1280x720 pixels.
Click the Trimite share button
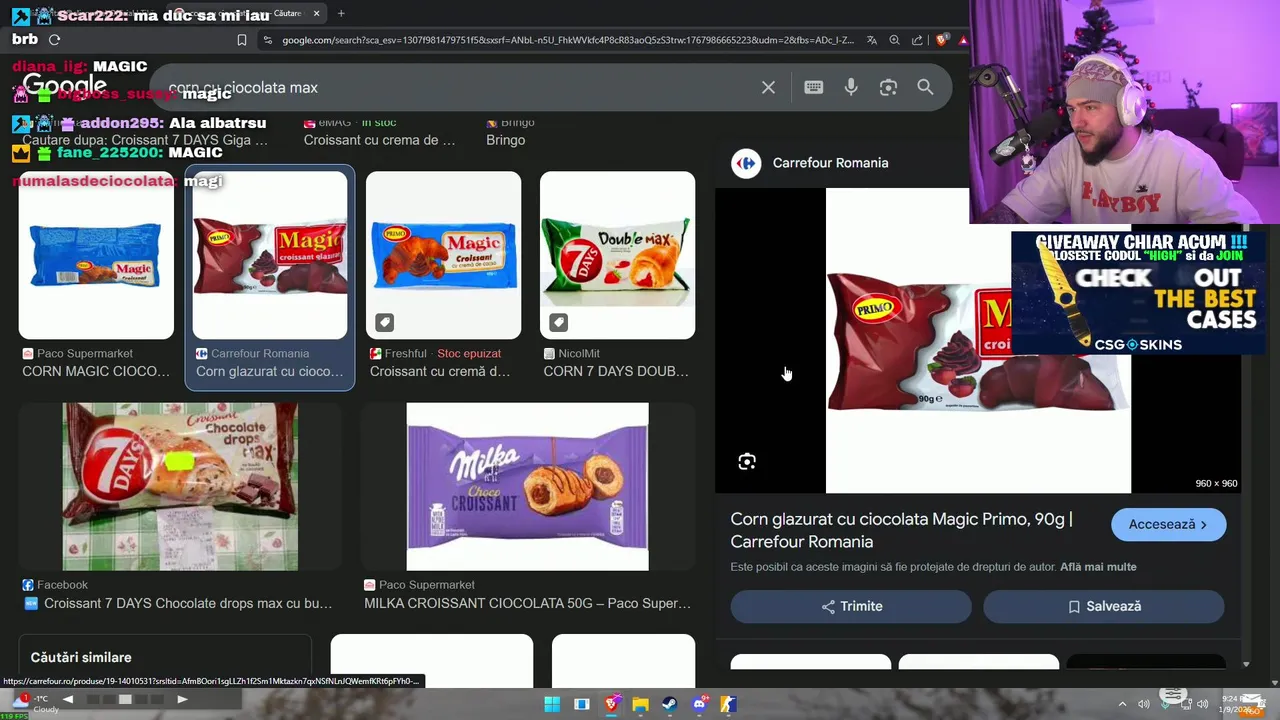[851, 606]
